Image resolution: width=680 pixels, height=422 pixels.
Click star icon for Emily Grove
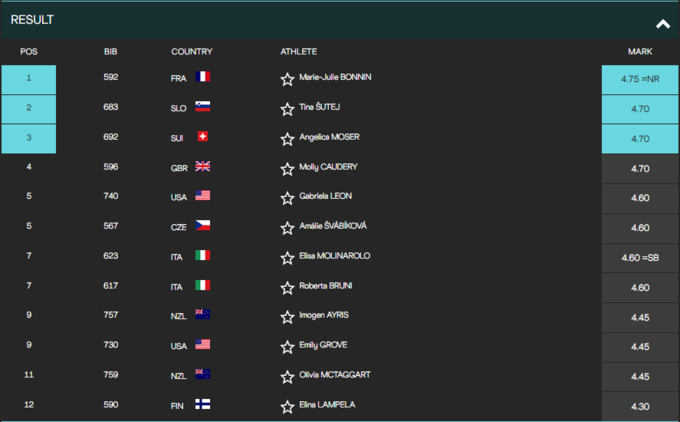point(288,347)
